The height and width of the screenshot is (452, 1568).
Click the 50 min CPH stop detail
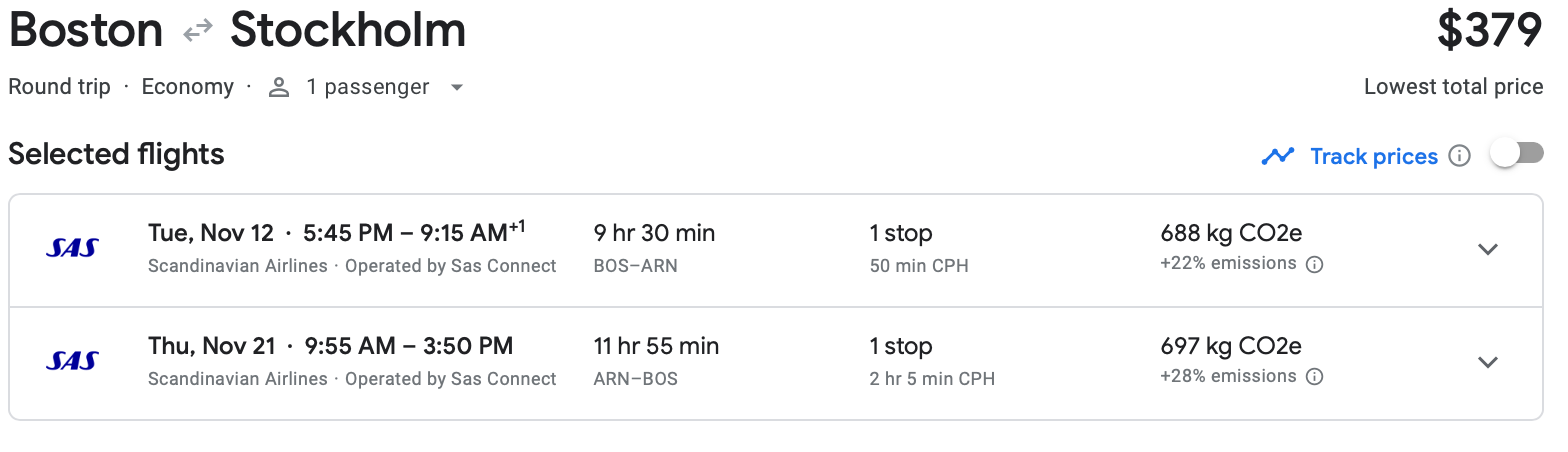click(x=919, y=266)
